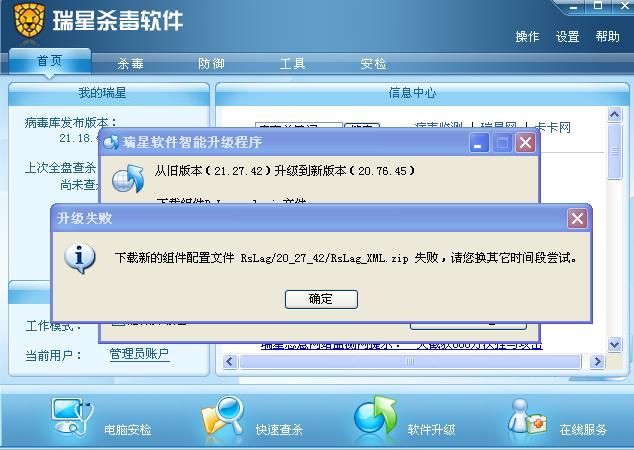Click the updater title bar icon
The image size is (634, 450).
point(111,142)
